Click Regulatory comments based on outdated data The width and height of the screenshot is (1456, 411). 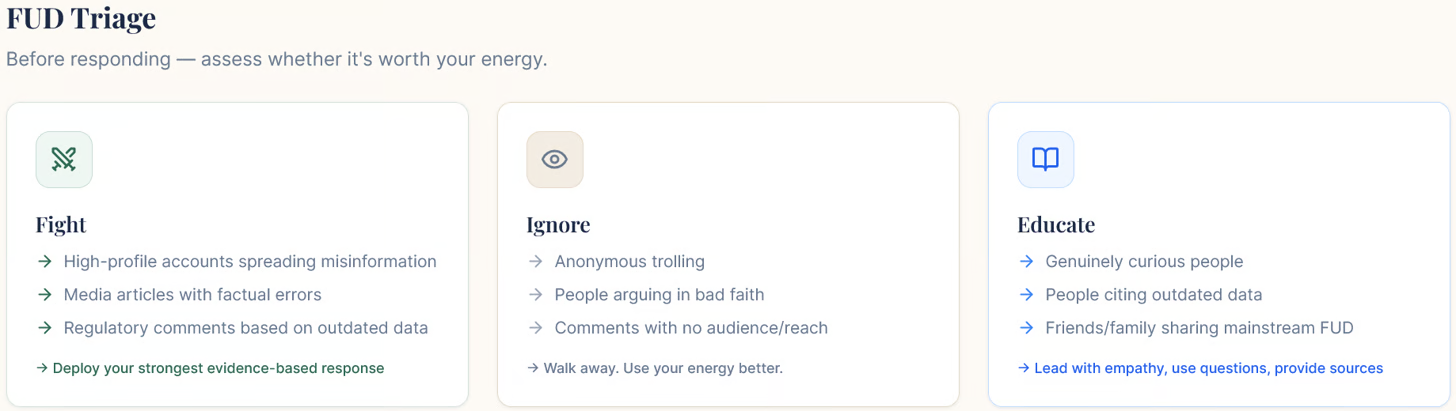point(246,328)
